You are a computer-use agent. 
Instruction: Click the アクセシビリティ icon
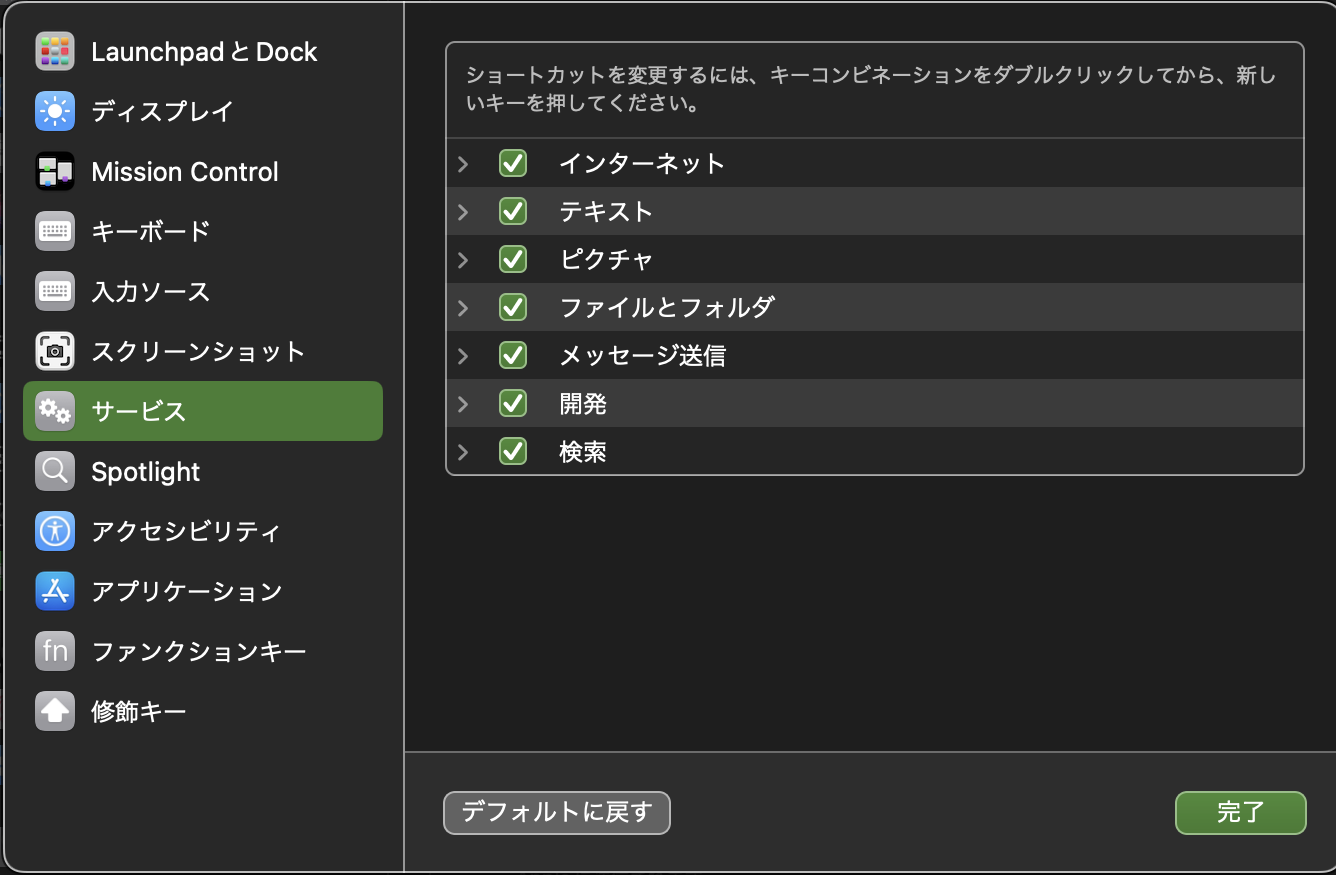[55, 531]
